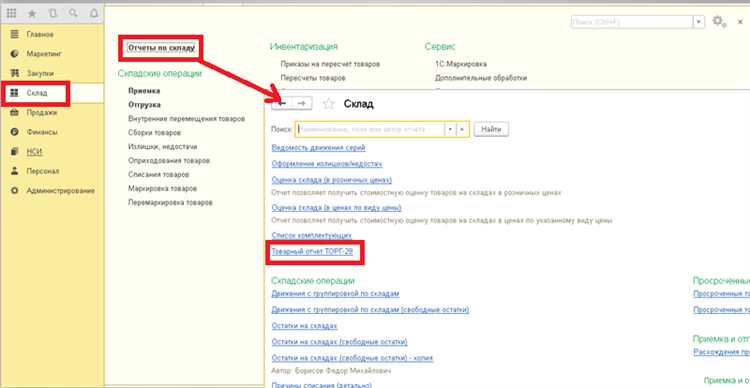Open the Финансы section

[x=42, y=132]
